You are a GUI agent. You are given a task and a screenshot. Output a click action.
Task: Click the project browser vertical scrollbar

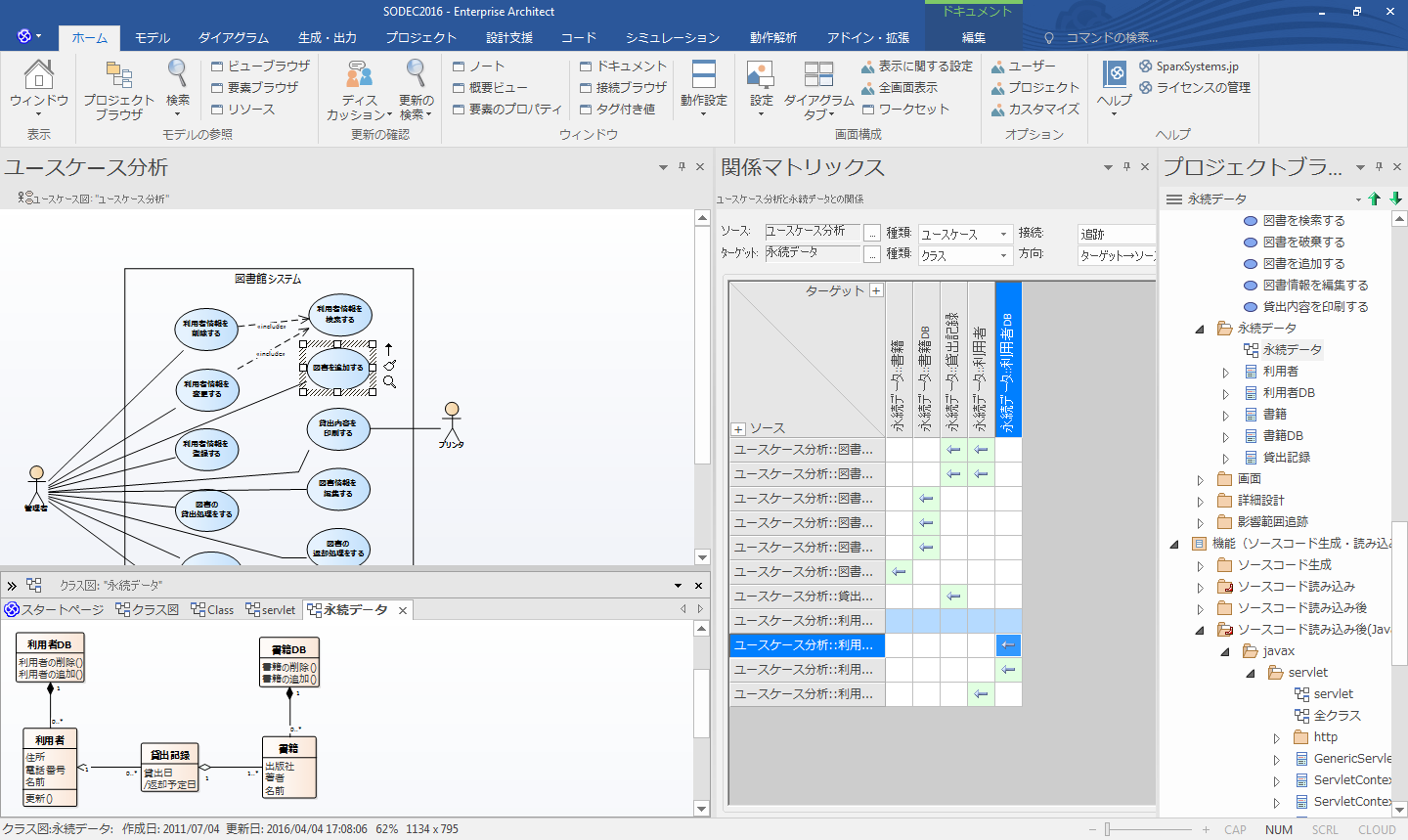(1399, 513)
